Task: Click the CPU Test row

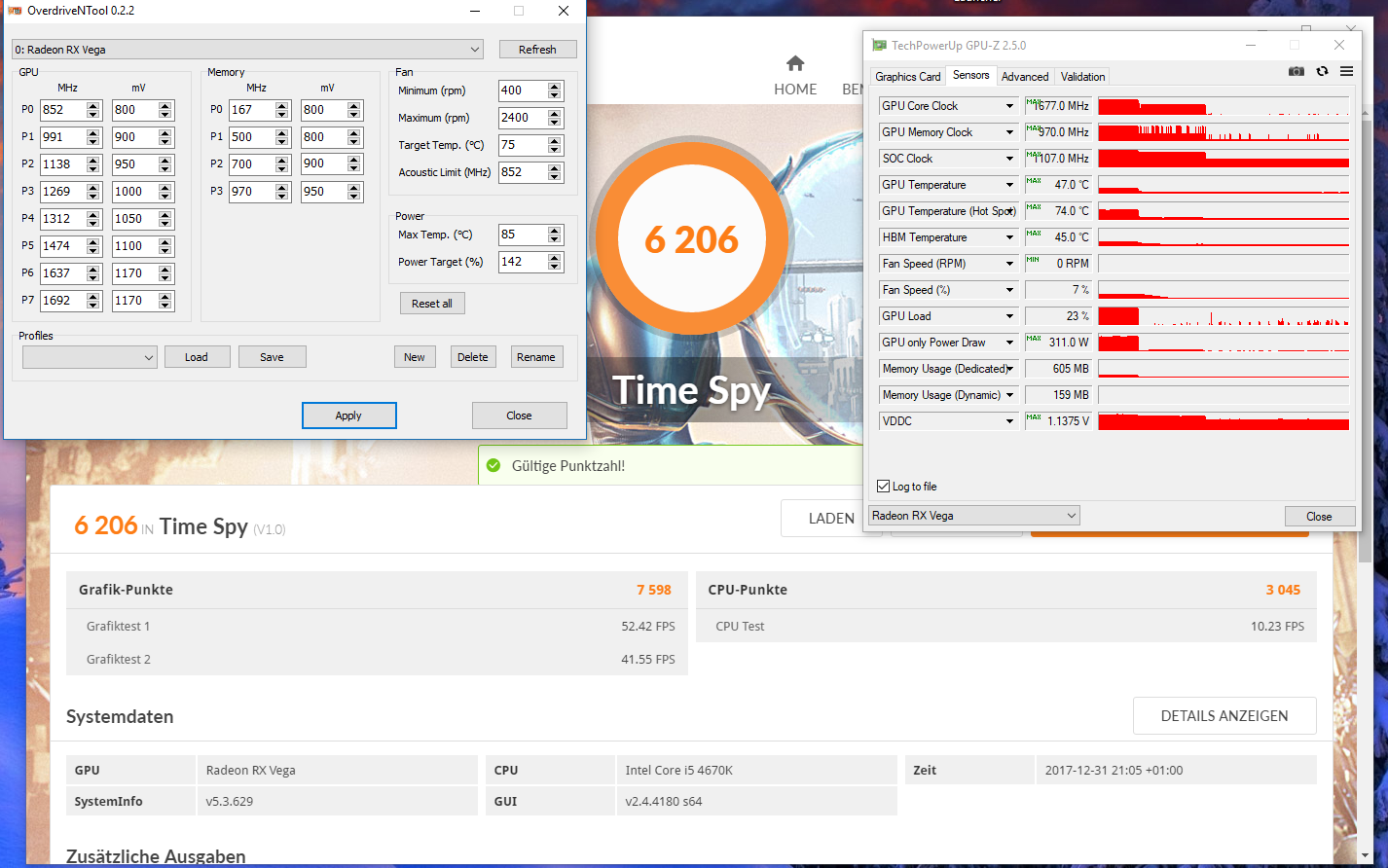Action: pyautogui.click(x=1006, y=626)
